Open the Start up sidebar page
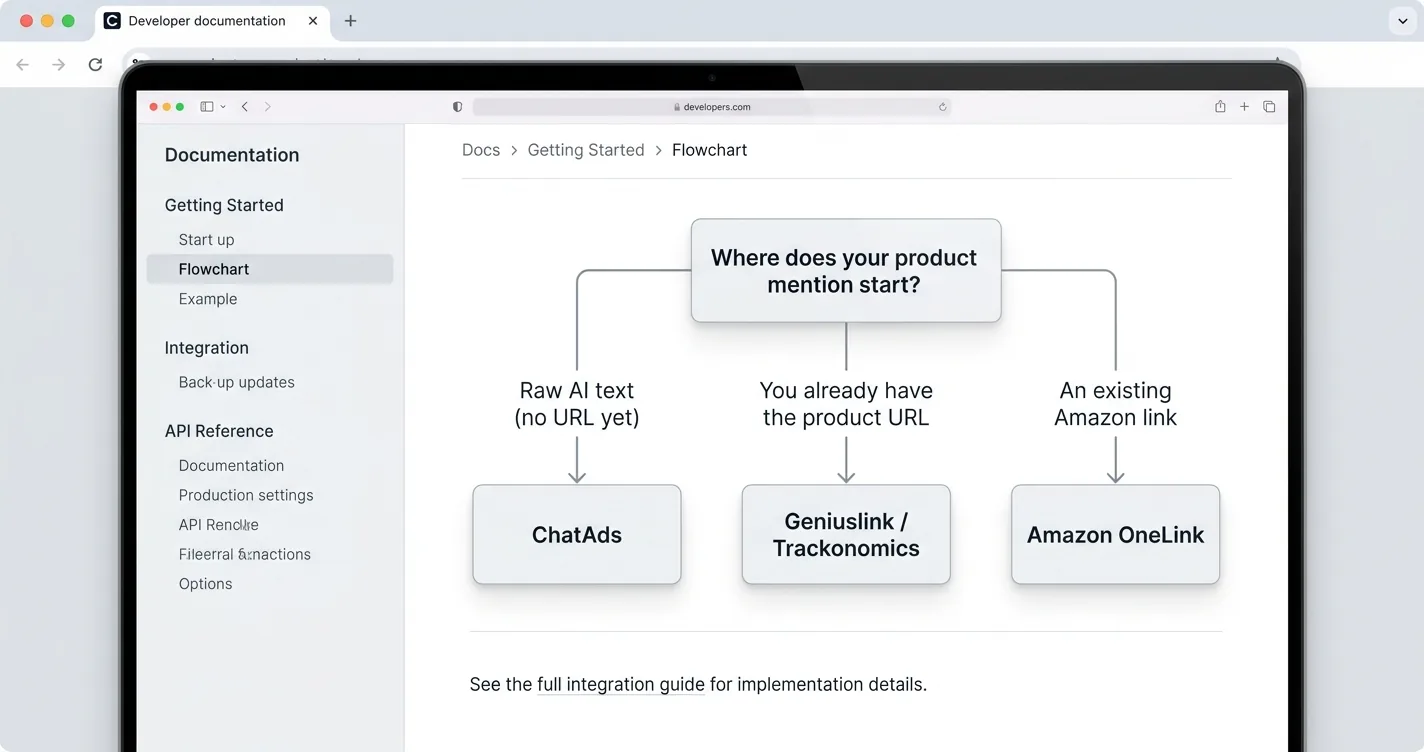1424x752 pixels. (x=206, y=240)
